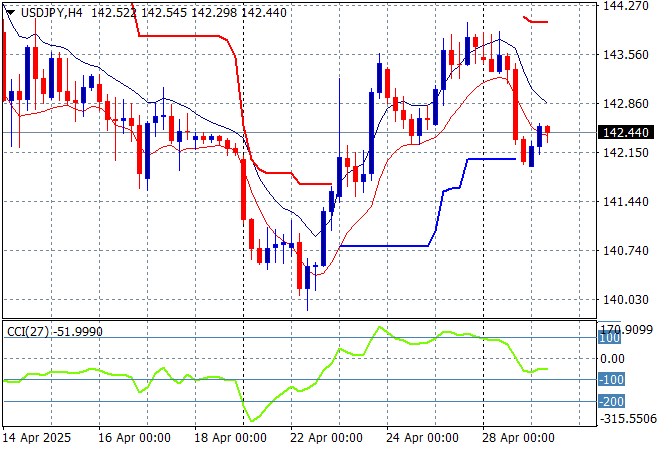Viewport: 660px width, 450px height.
Task: Click the 28 Apr 00:00 time label
Action: coord(518,438)
